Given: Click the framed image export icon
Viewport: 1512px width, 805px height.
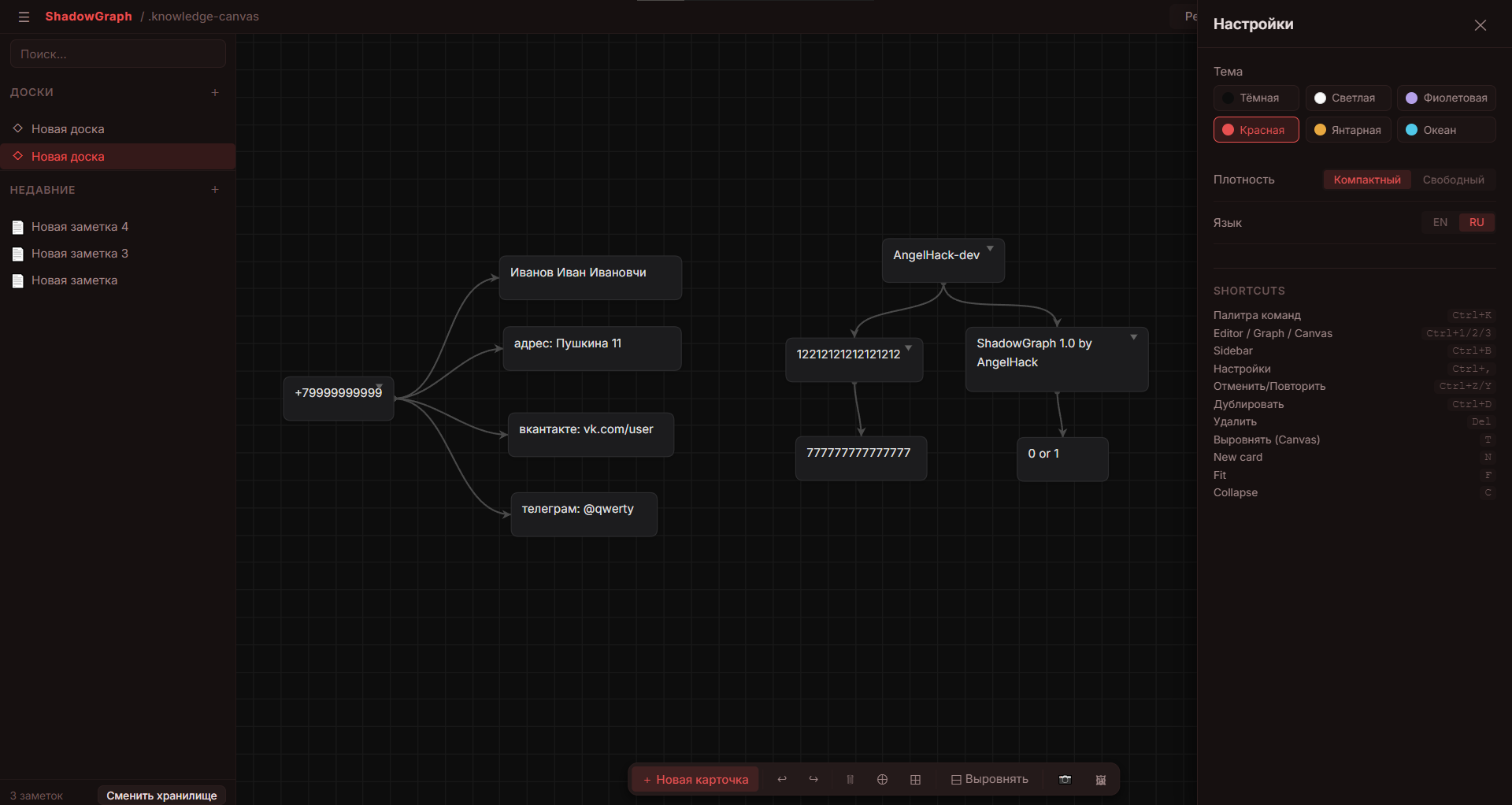Looking at the screenshot, I should tap(1101, 779).
